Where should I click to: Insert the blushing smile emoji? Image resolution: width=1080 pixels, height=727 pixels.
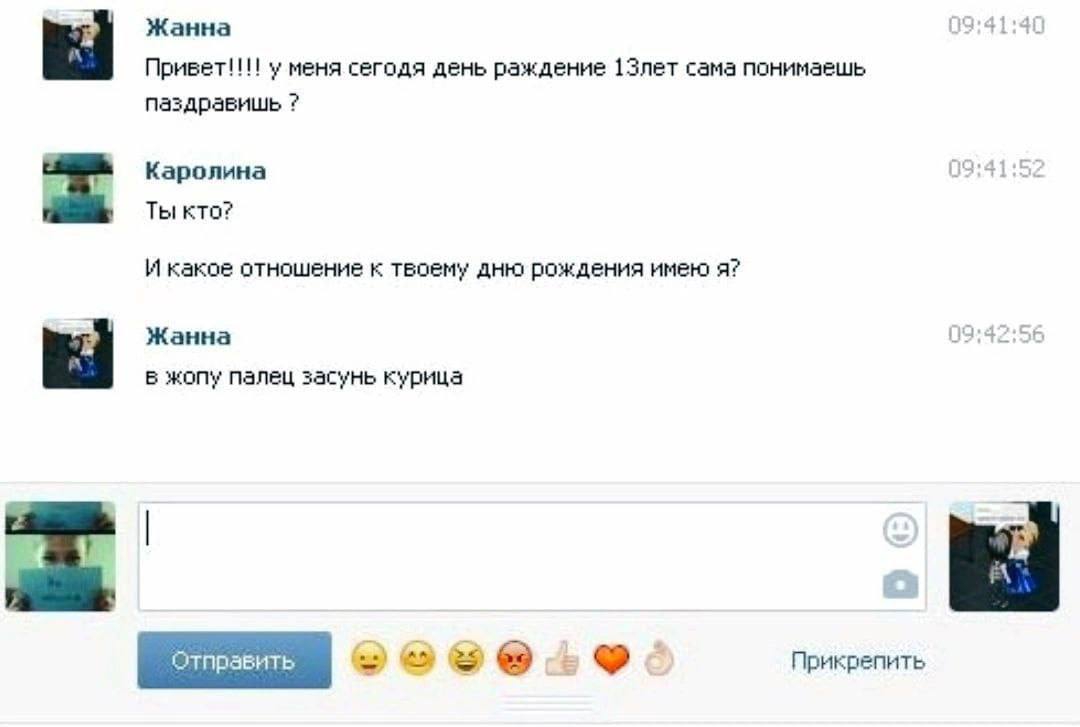416,659
